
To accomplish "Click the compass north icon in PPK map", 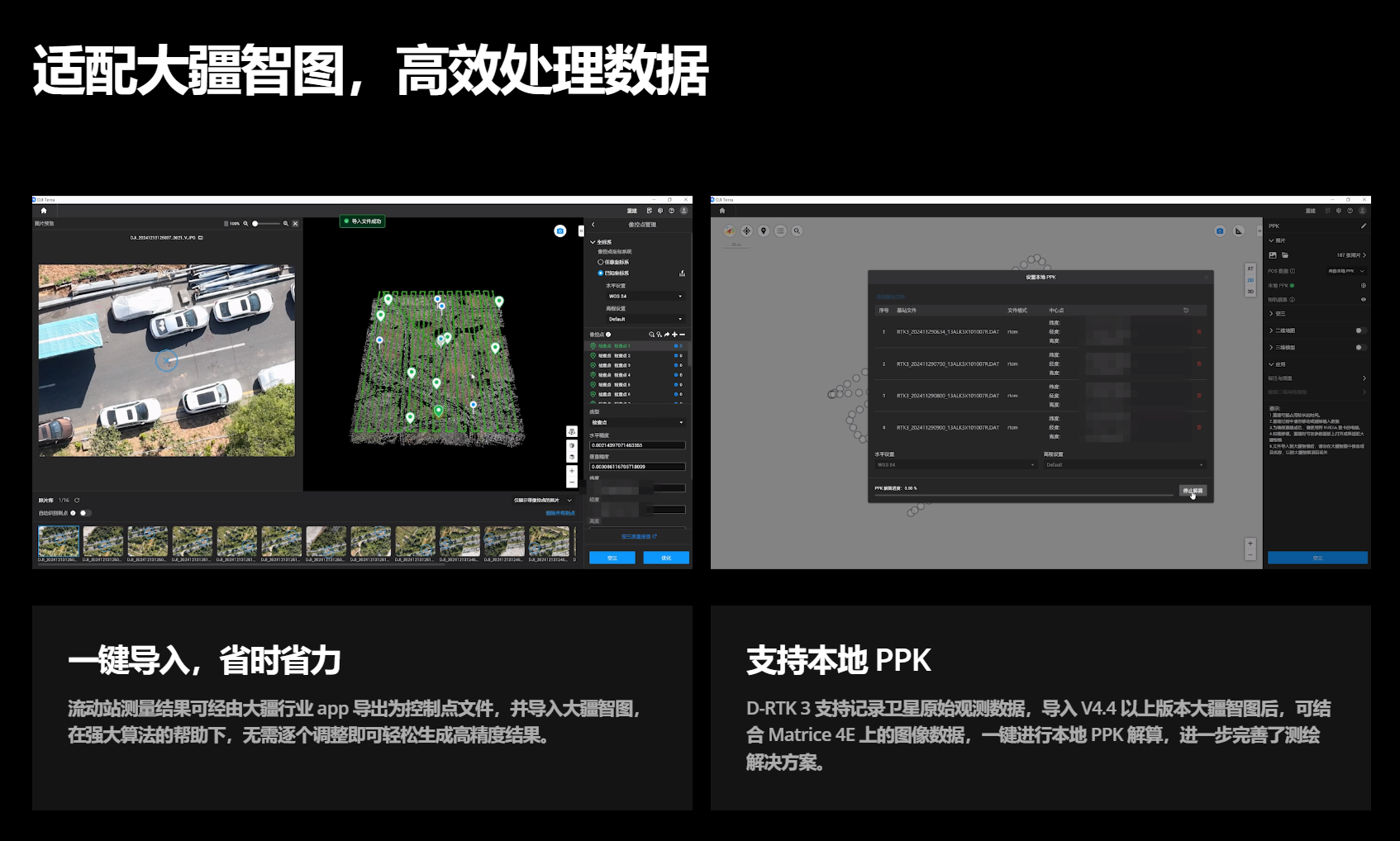I will tap(730, 231).
